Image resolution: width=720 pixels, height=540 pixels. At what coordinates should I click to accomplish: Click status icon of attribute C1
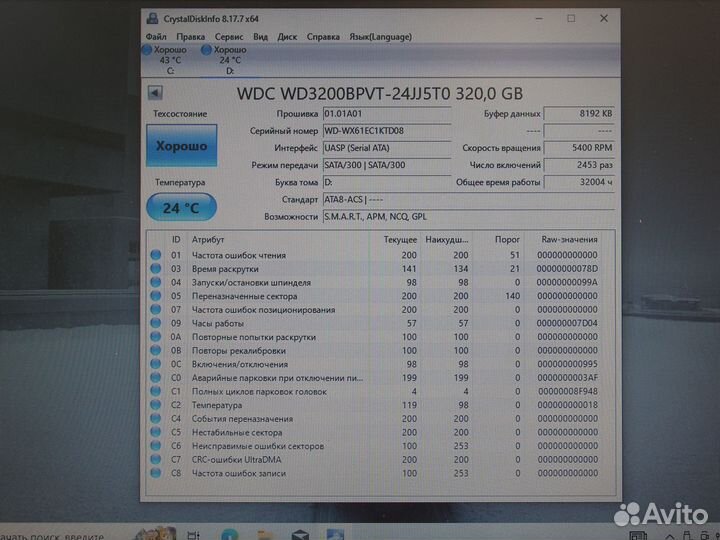click(x=156, y=391)
